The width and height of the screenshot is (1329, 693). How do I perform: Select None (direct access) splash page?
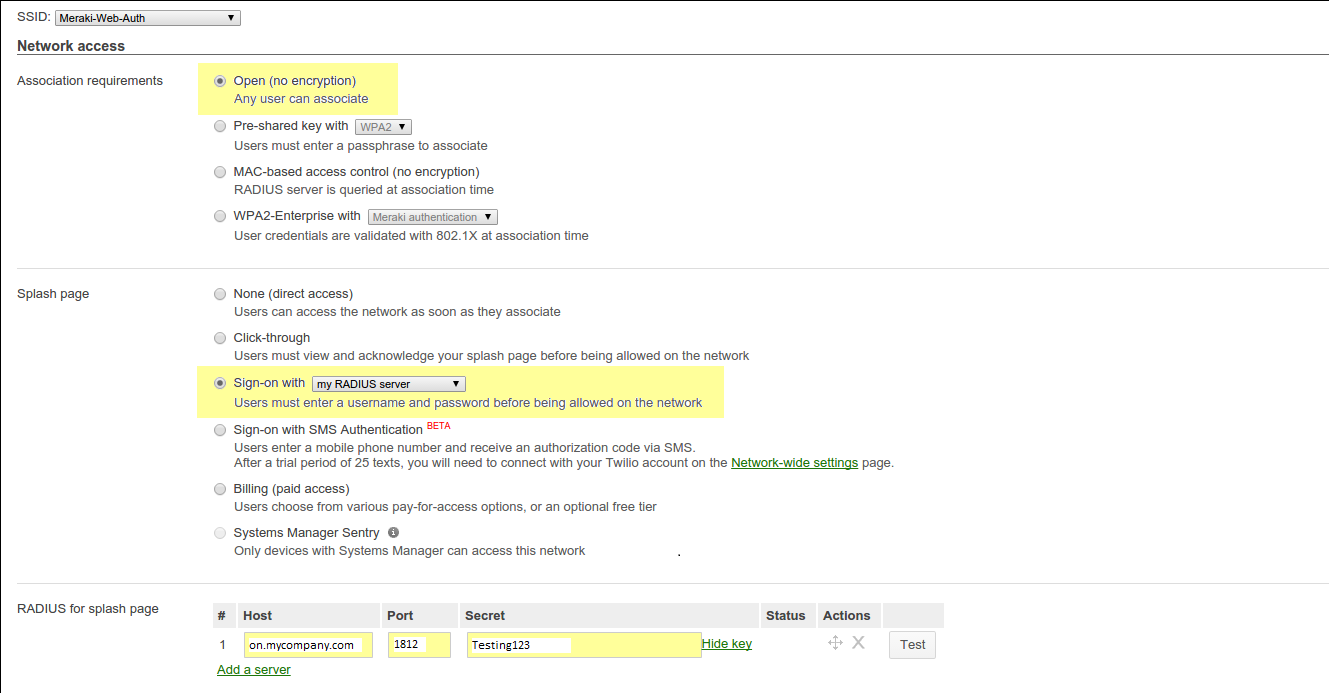(x=220, y=294)
